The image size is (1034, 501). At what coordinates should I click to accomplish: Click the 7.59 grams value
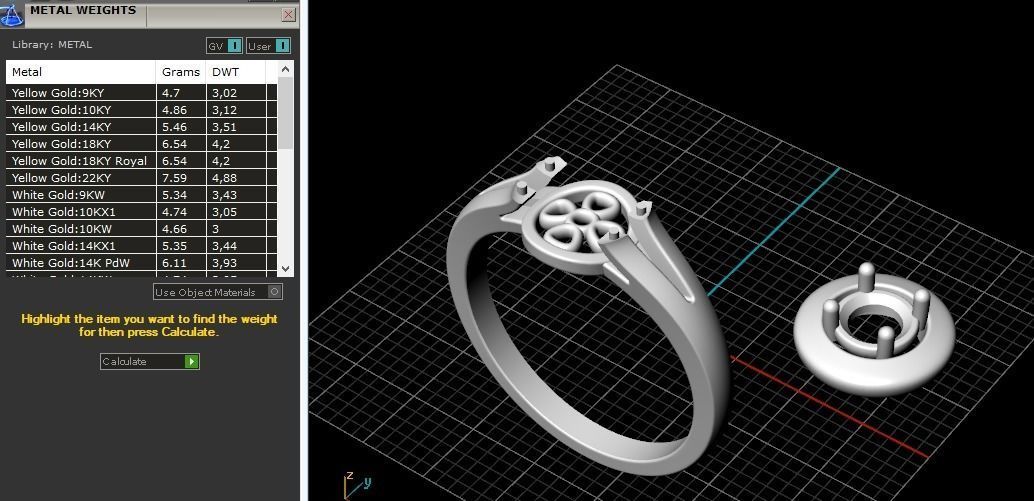tap(174, 178)
